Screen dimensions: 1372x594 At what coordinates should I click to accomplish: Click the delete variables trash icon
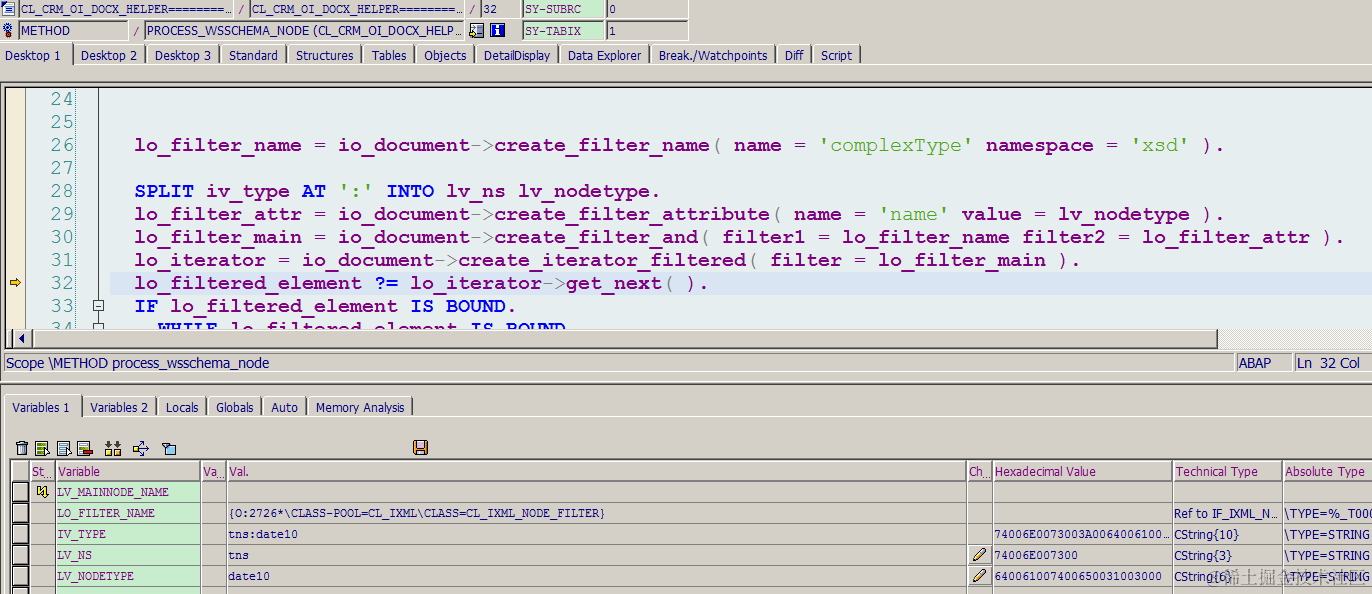pos(22,448)
